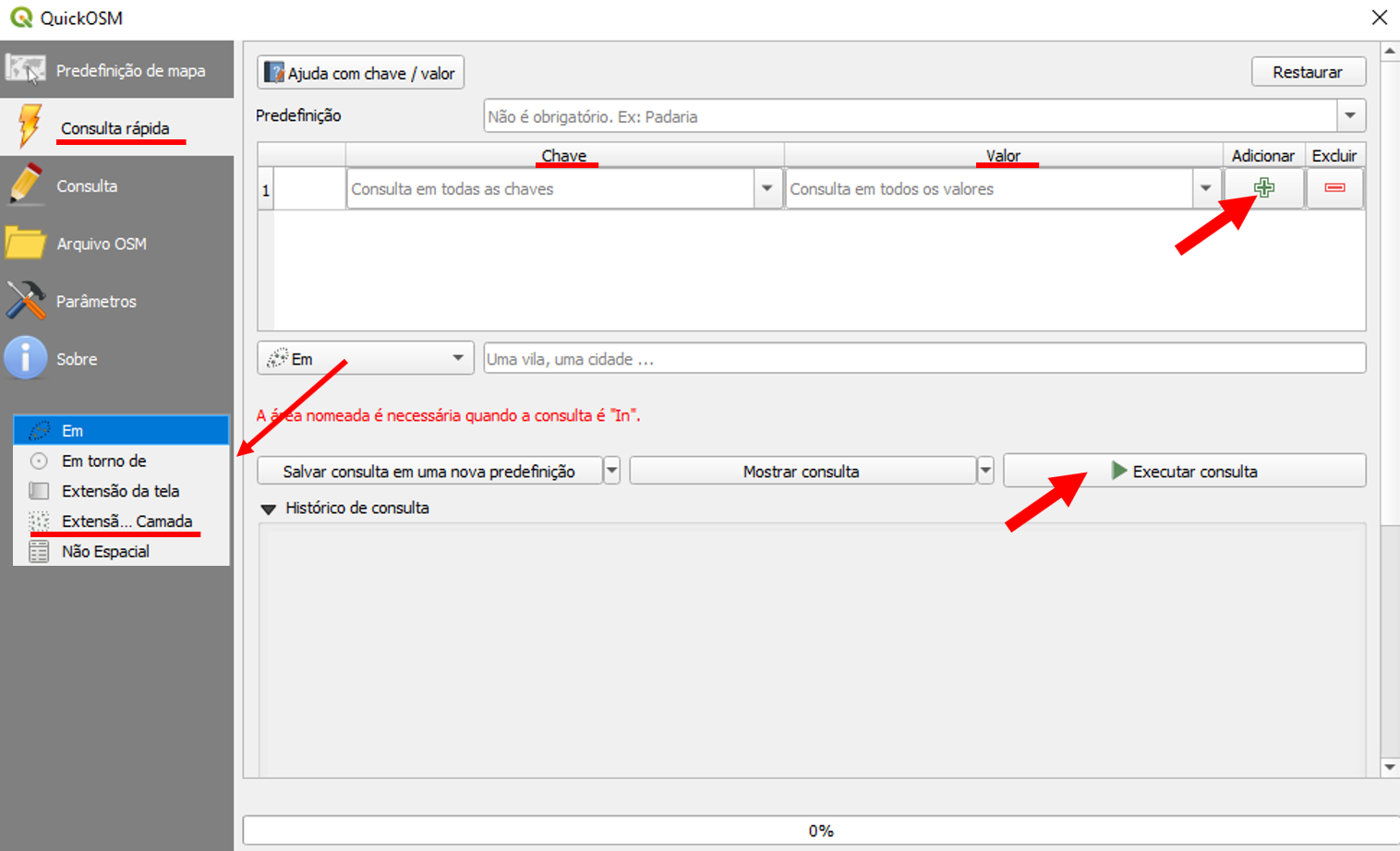This screenshot has height=851, width=1400.
Task: Select Extensão da tela option
Action: click(120, 491)
